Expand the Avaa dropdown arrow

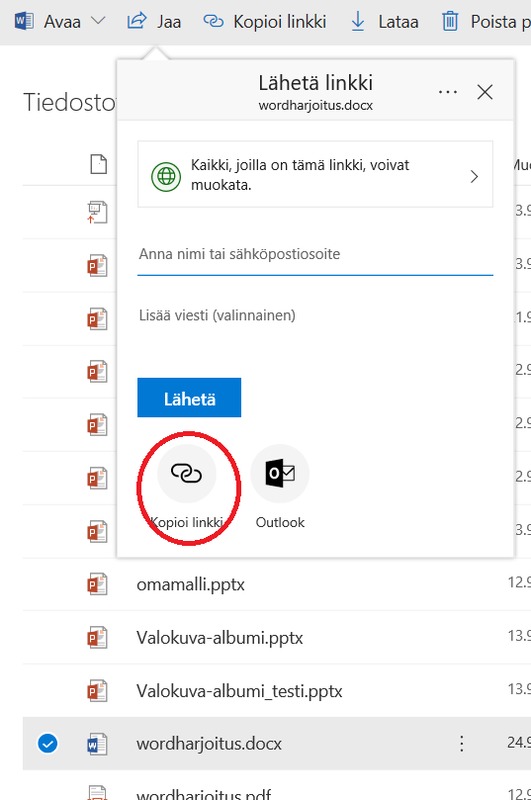tap(97, 21)
